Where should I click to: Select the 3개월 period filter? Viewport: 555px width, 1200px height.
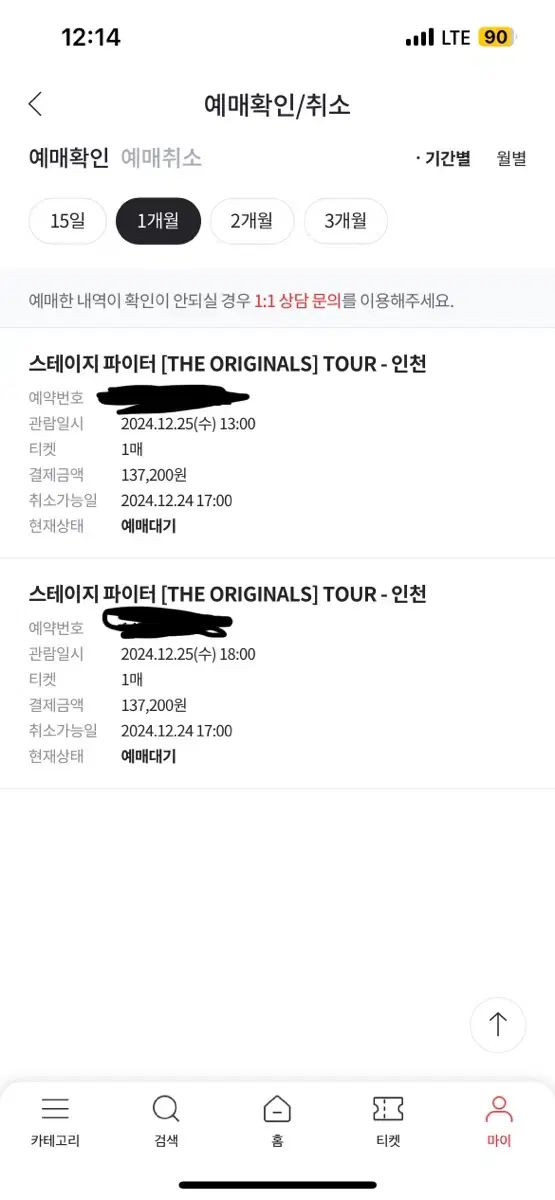(x=345, y=221)
